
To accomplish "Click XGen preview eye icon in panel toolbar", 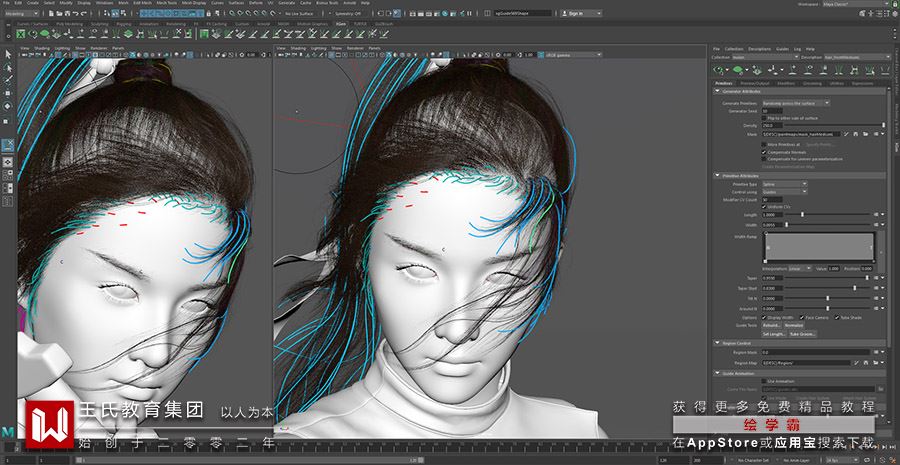I will point(719,70).
